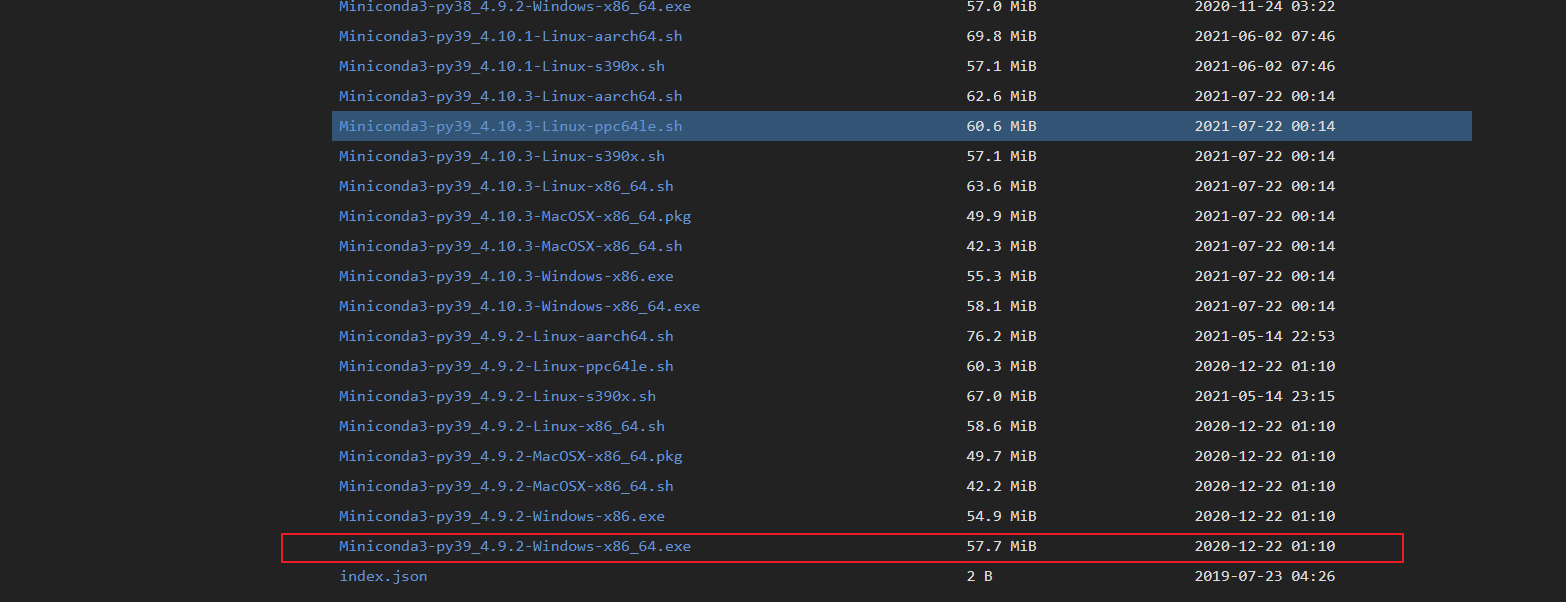Click date 2021-05-14 23:15
The width and height of the screenshot is (1566, 602).
coord(1265,396)
